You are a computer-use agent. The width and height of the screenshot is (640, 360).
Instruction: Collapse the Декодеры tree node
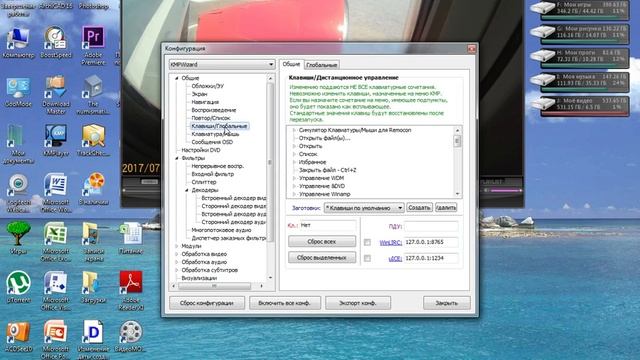(x=187, y=190)
